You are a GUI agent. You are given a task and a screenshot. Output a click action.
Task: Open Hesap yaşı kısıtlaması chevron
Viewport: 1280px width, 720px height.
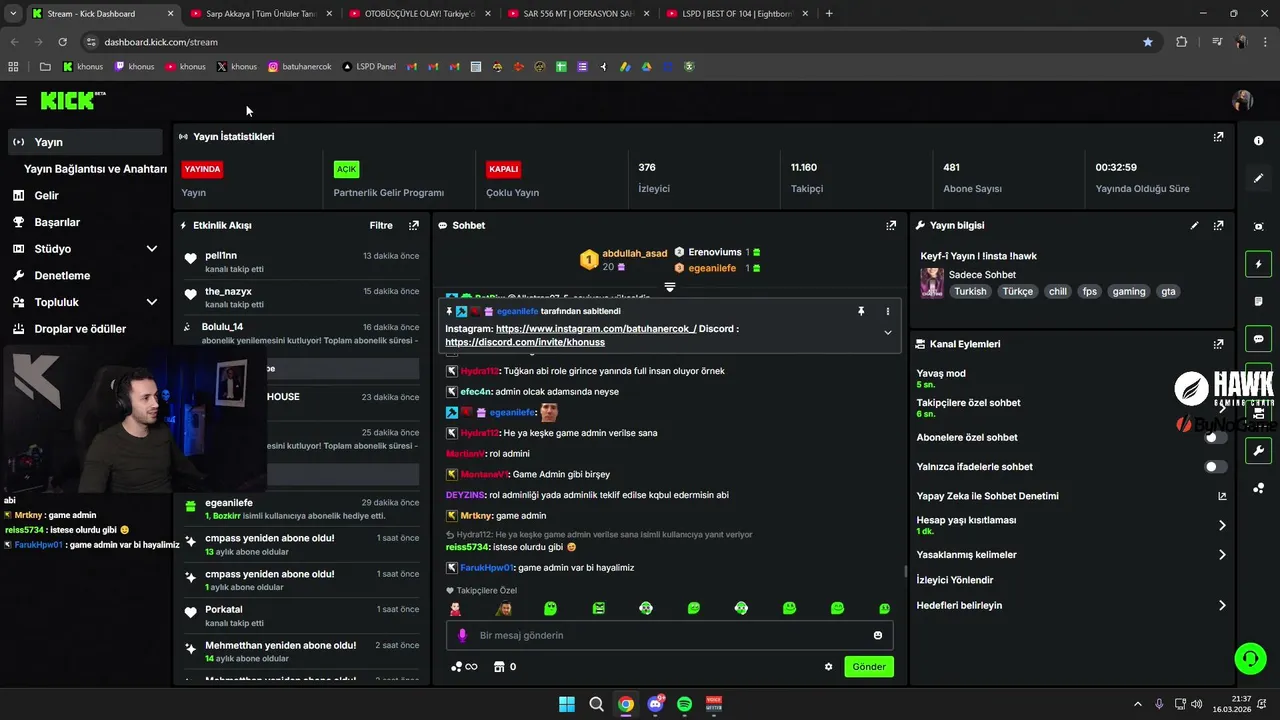coord(1222,525)
